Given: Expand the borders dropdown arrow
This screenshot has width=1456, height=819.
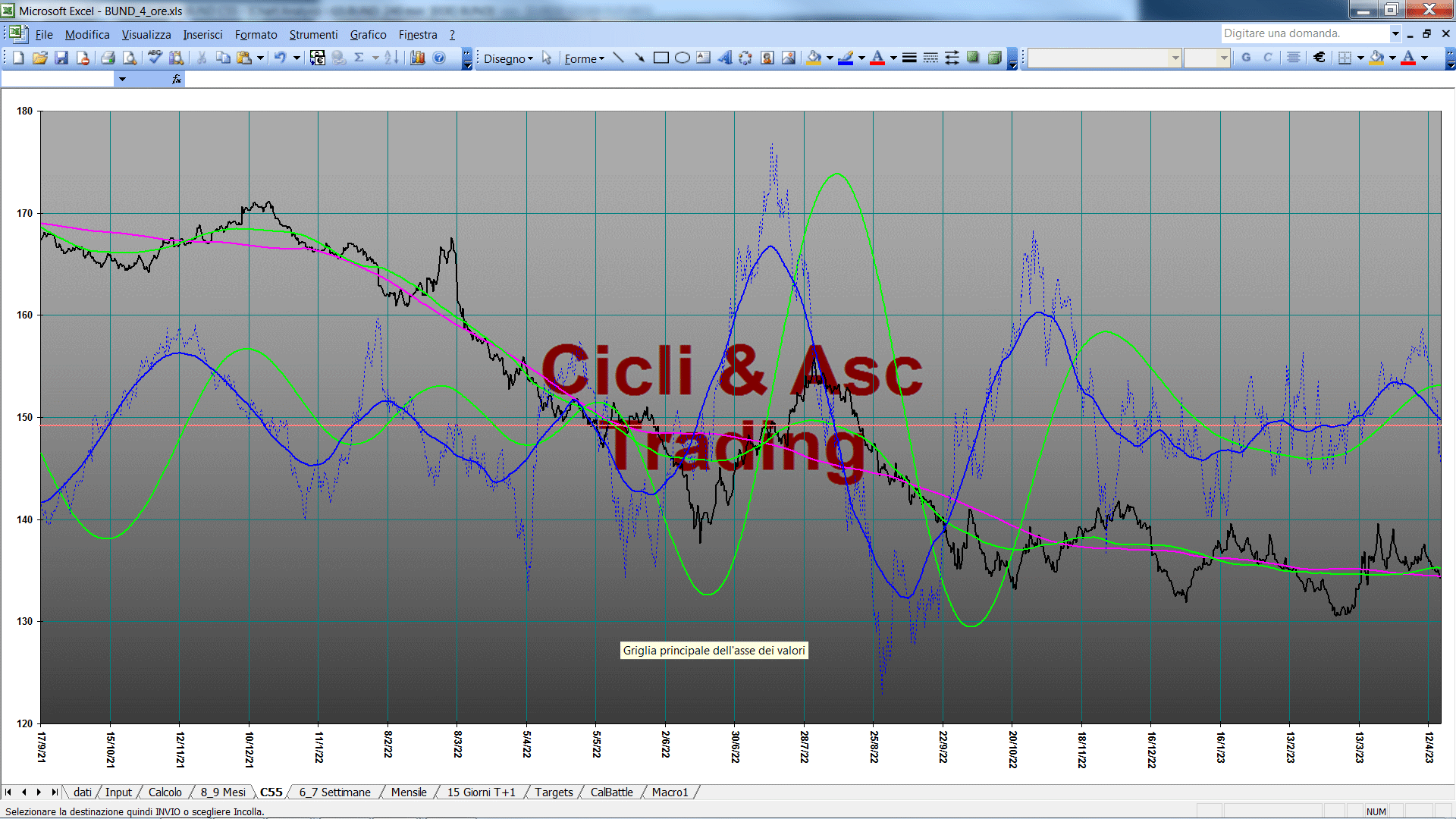Looking at the screenshot, I should click(x=1360, y=58).
